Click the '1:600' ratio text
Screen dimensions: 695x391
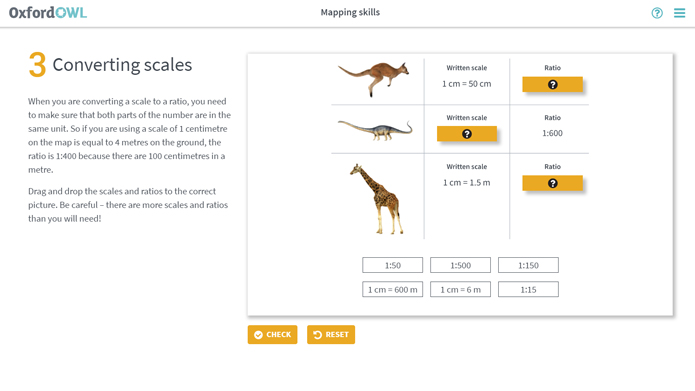click(552, 133)
